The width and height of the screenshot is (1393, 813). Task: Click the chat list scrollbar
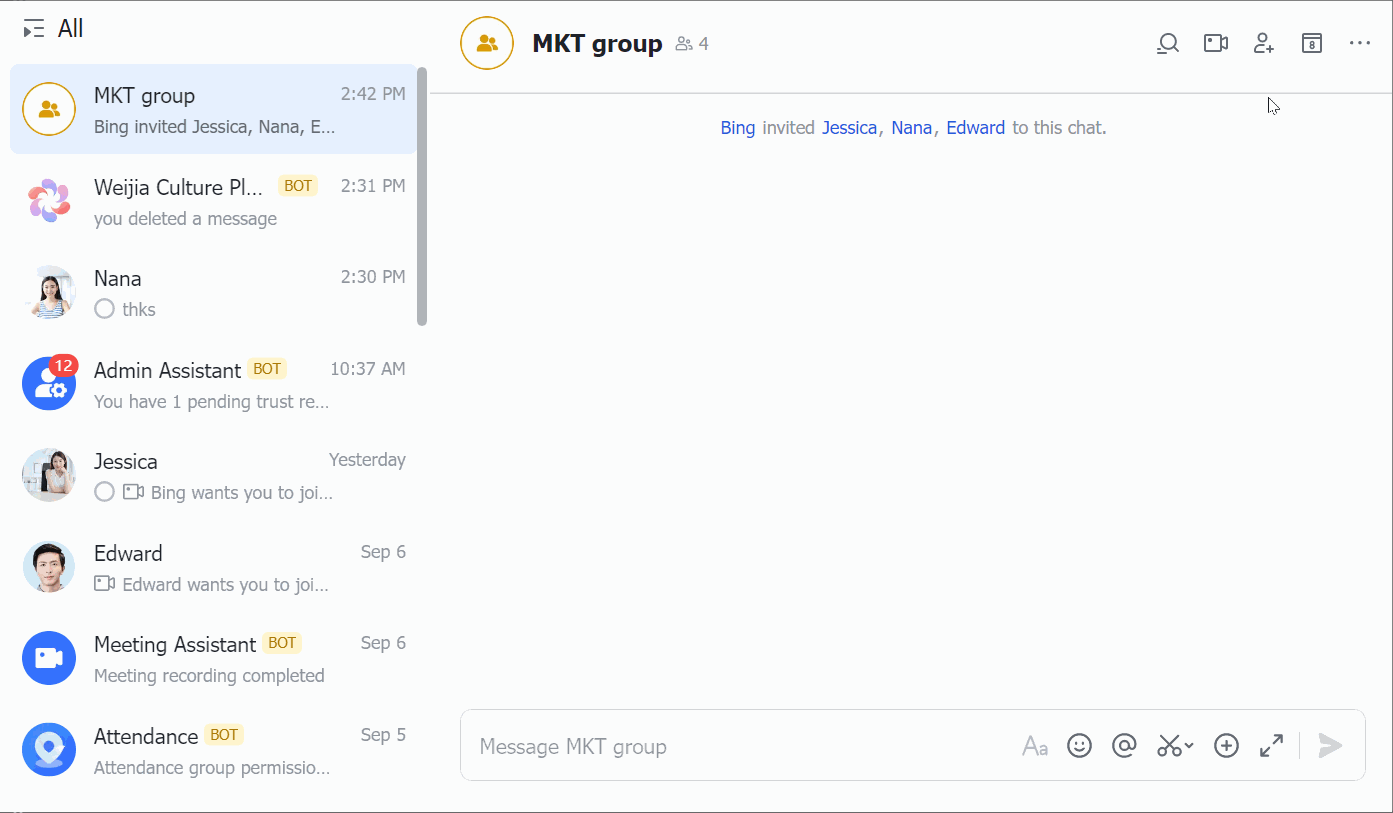click(x=422, y=196)
